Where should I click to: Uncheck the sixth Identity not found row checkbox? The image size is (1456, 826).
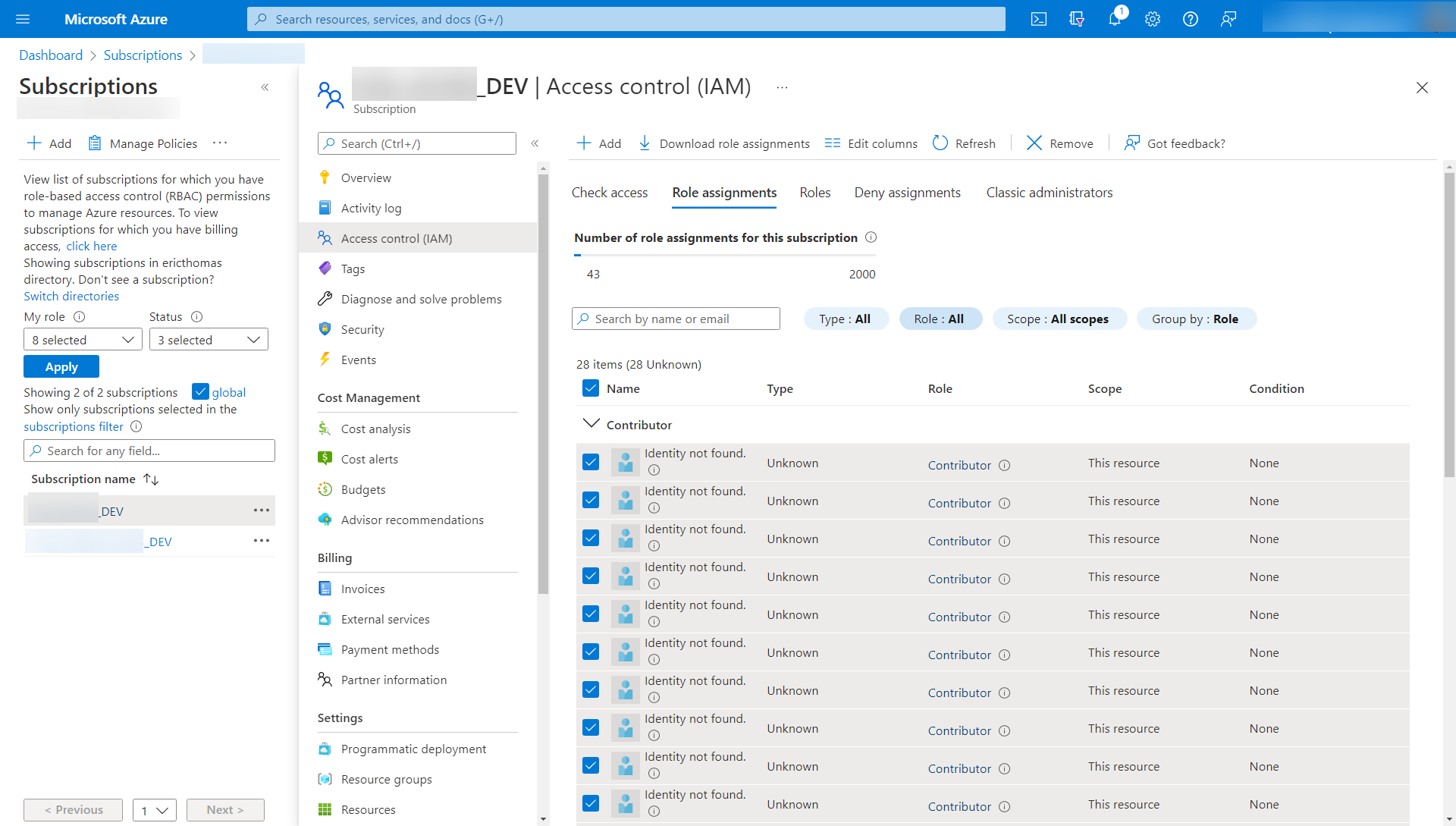[591, 652]
